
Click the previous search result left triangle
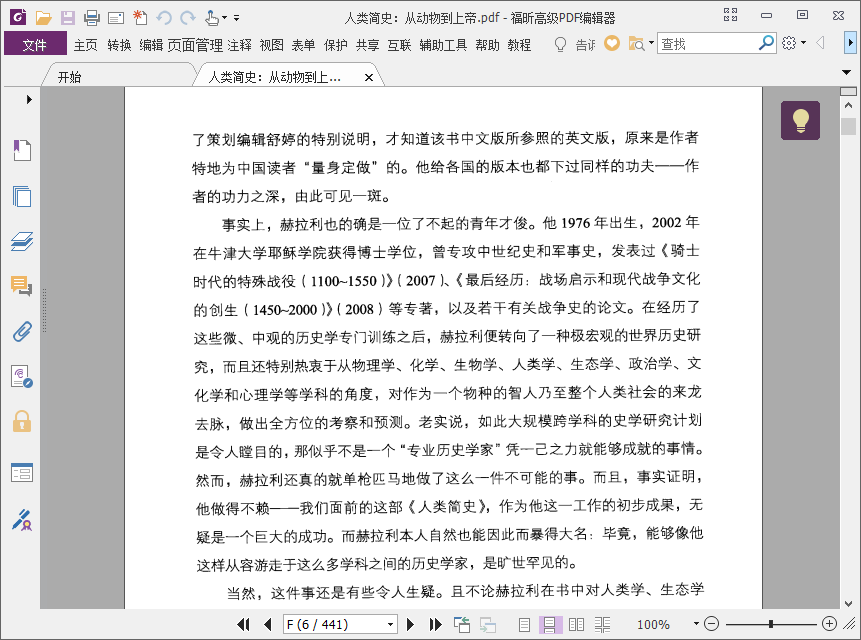(820, 43)
